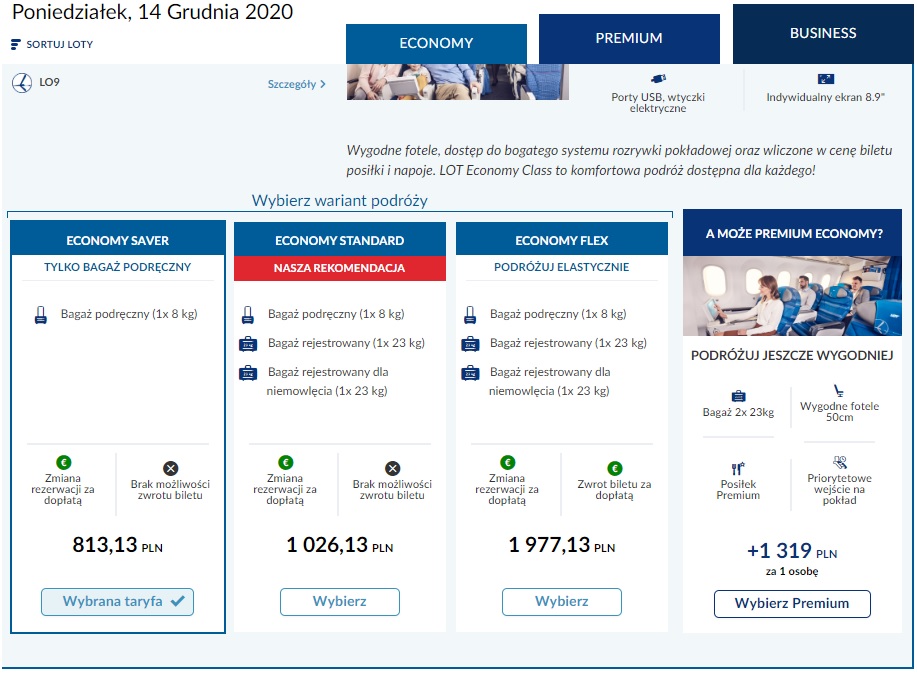Click hand luggage icon in Economy Flex
The width and height of the screenshot is (917, 675).
[470, 315]
